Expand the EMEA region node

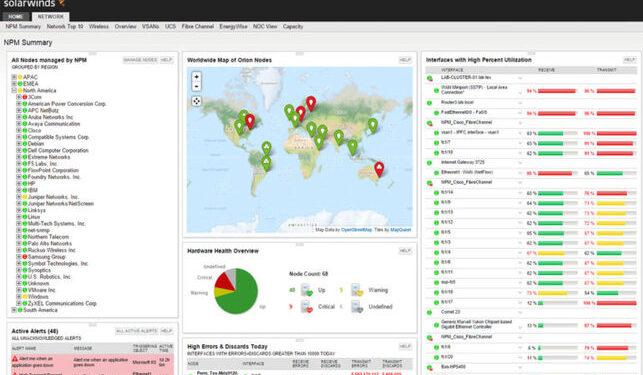pyautogui.click(x=14, y=84)
